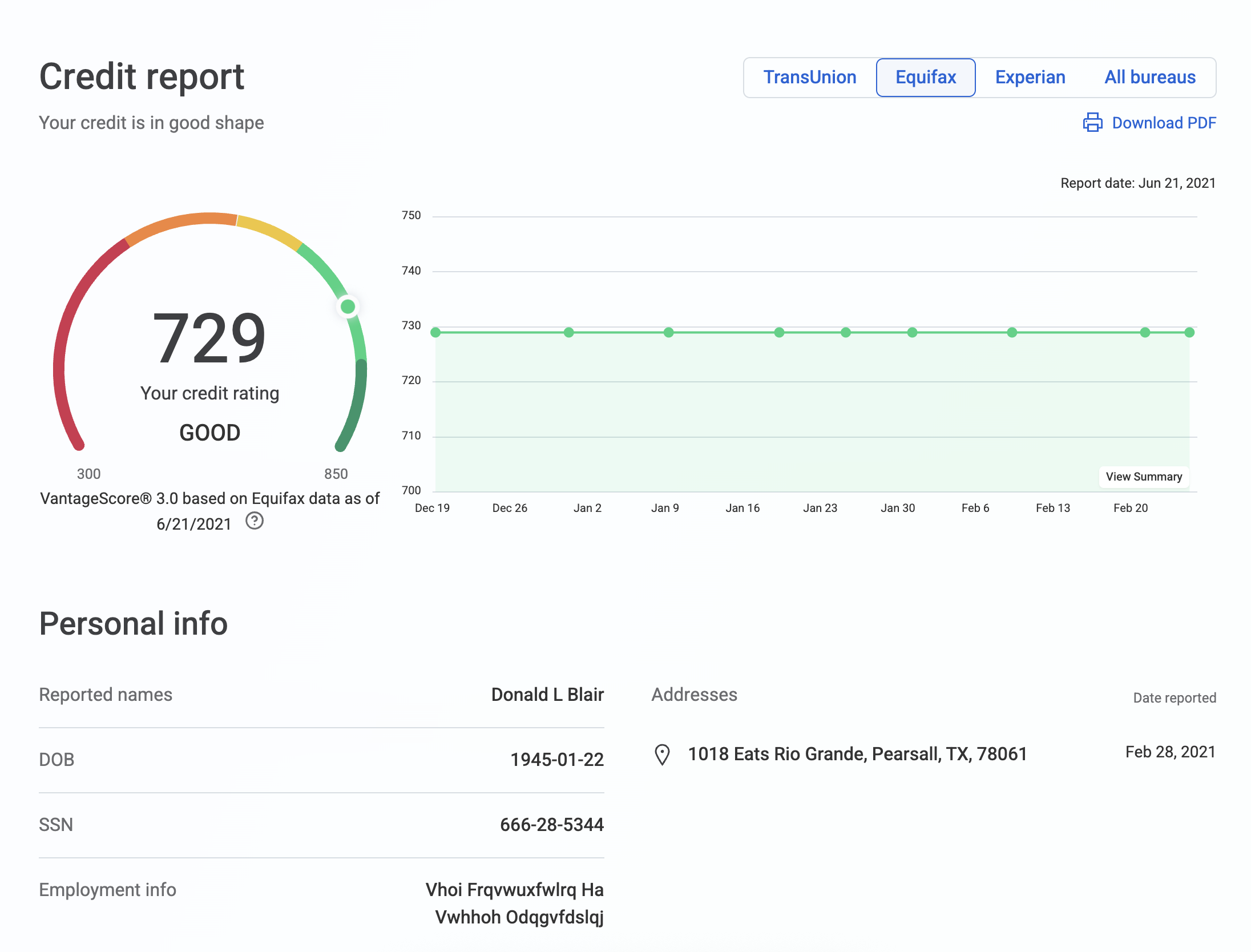Viewport: 1251px width, 952px height.
Task: Click the printer icon beside Download PDF
Action: (x=1092, y=123)
